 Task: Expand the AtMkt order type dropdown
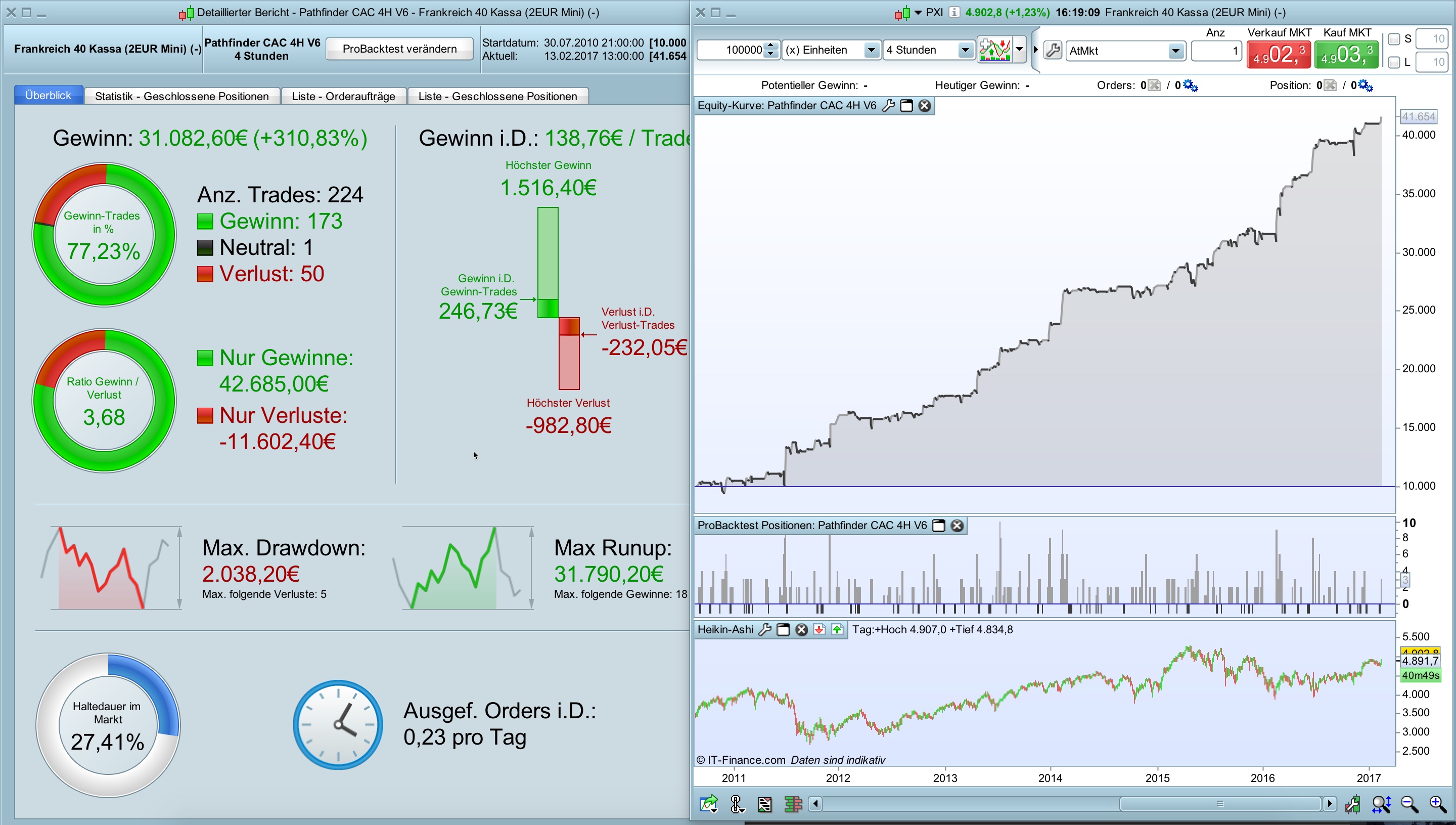pyautogui.click(x=1176, y=51)
